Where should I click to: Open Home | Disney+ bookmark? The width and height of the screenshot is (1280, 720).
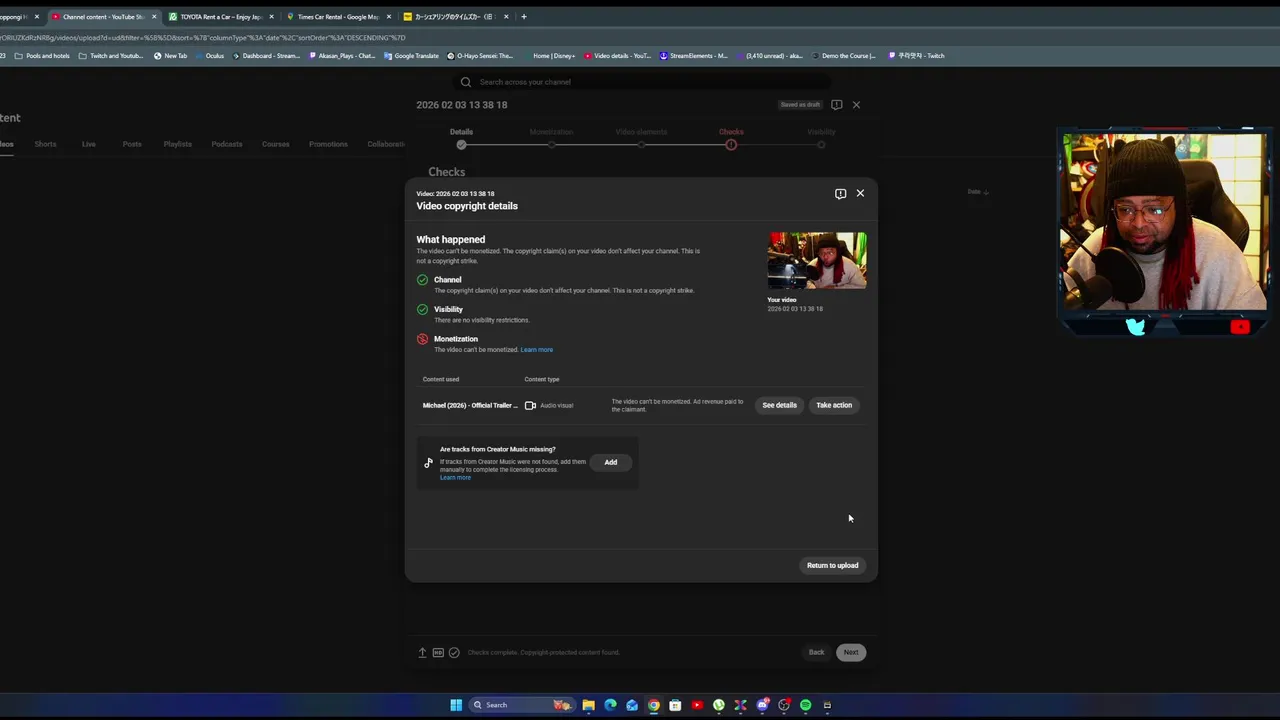click(x=549, y=56)
